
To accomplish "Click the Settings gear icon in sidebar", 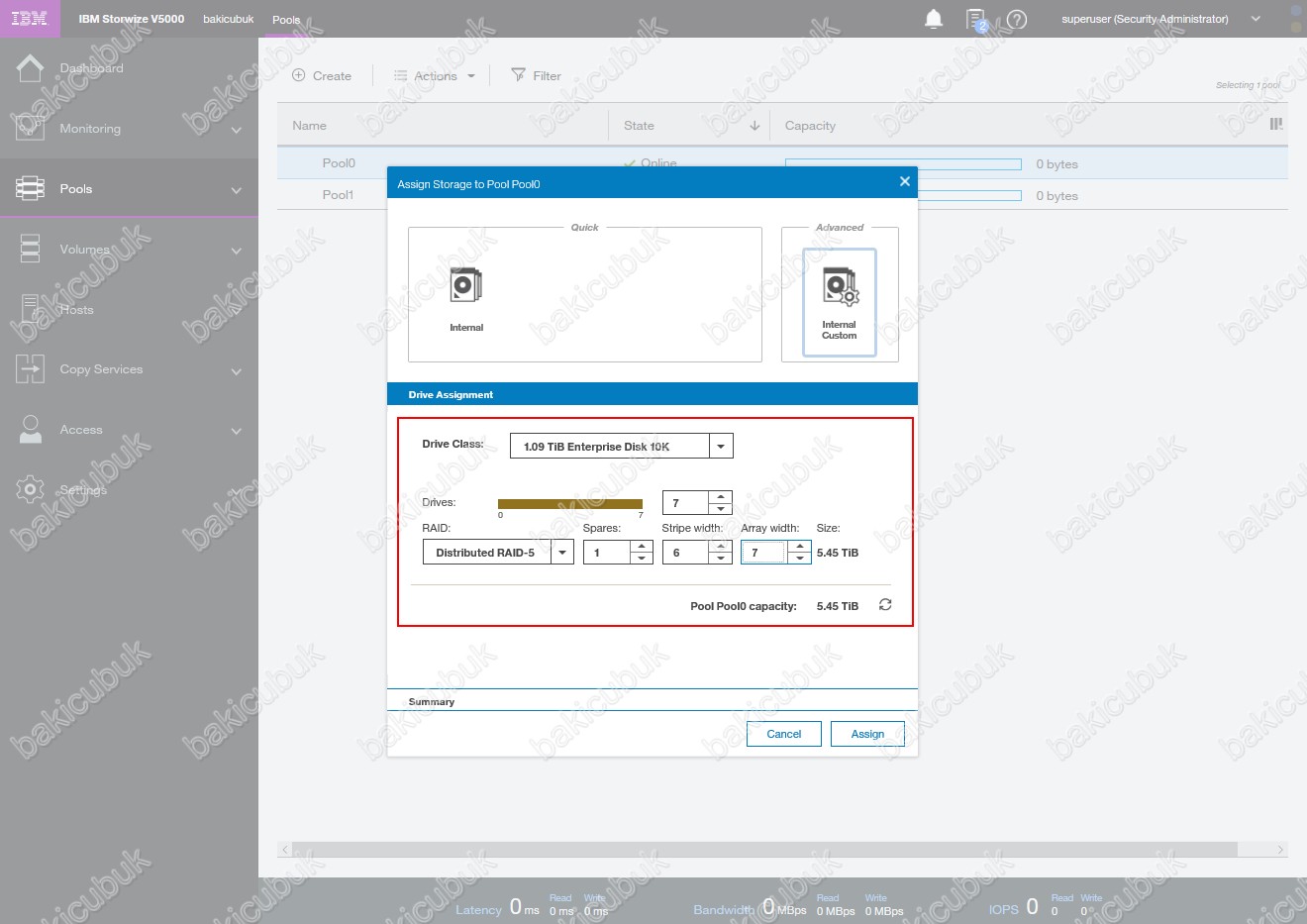I will pos(31,489).
